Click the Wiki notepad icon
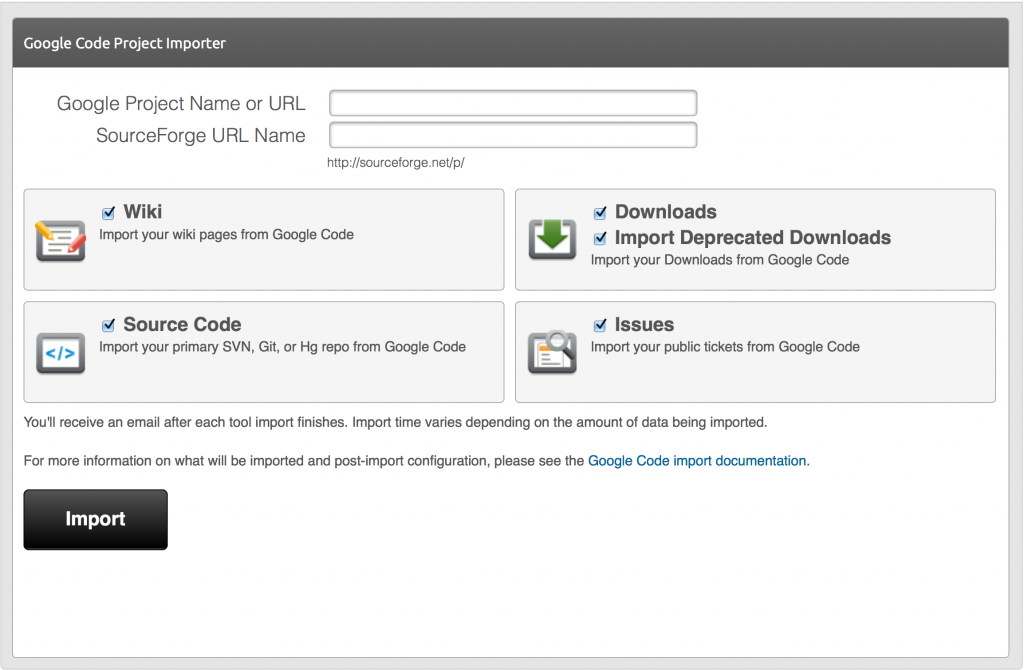Screen dimensions: 1024x670 (60, 241)
